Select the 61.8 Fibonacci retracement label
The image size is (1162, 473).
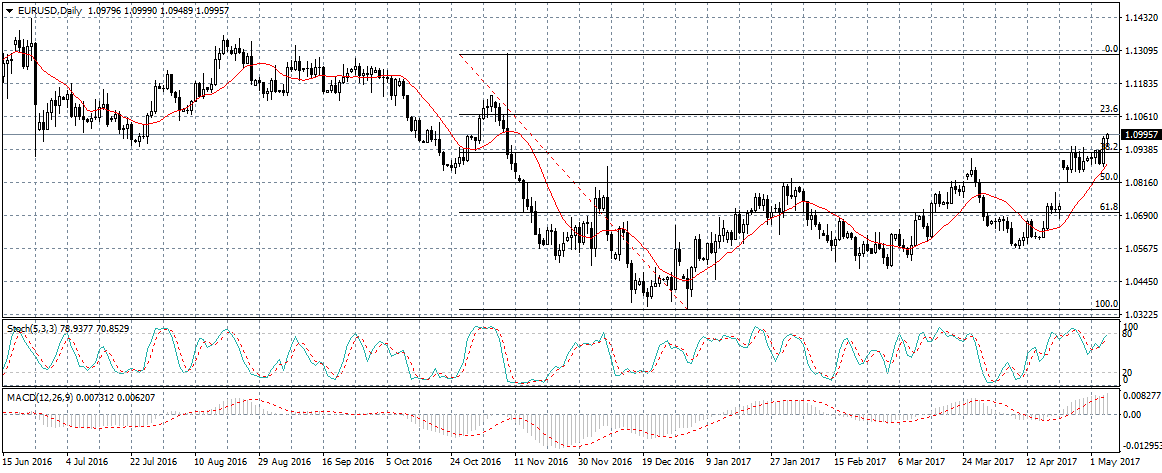[1107, 207]
